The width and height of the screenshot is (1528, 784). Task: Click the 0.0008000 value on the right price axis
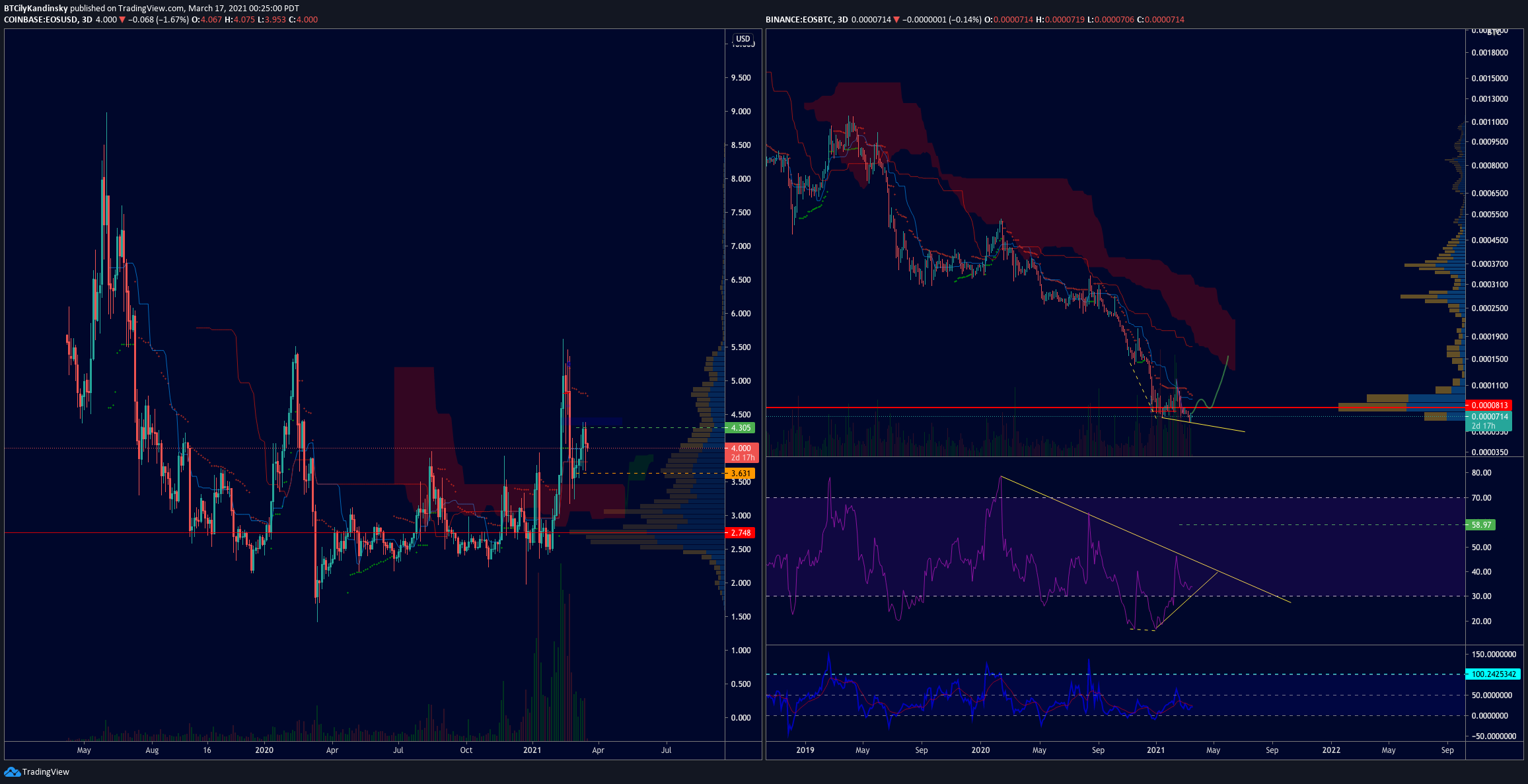pyautogui.click(x=1490, y=166)
